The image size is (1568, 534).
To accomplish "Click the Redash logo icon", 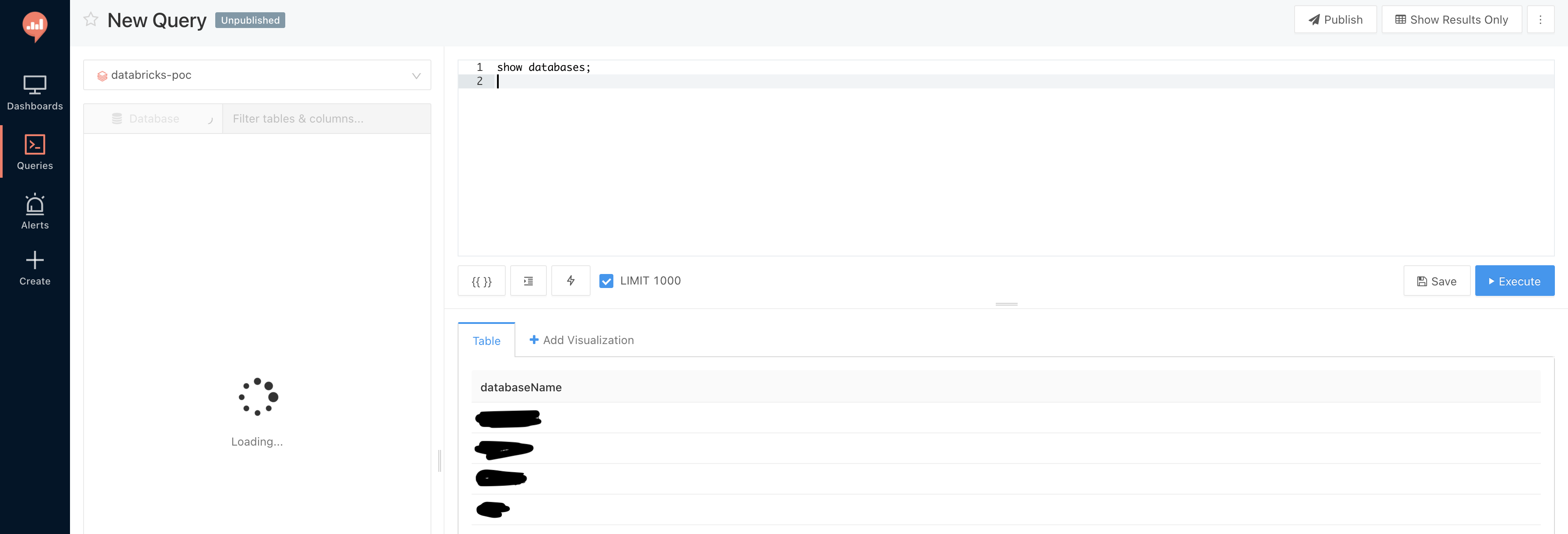I will pyautogui.click(x=35, y=27).
